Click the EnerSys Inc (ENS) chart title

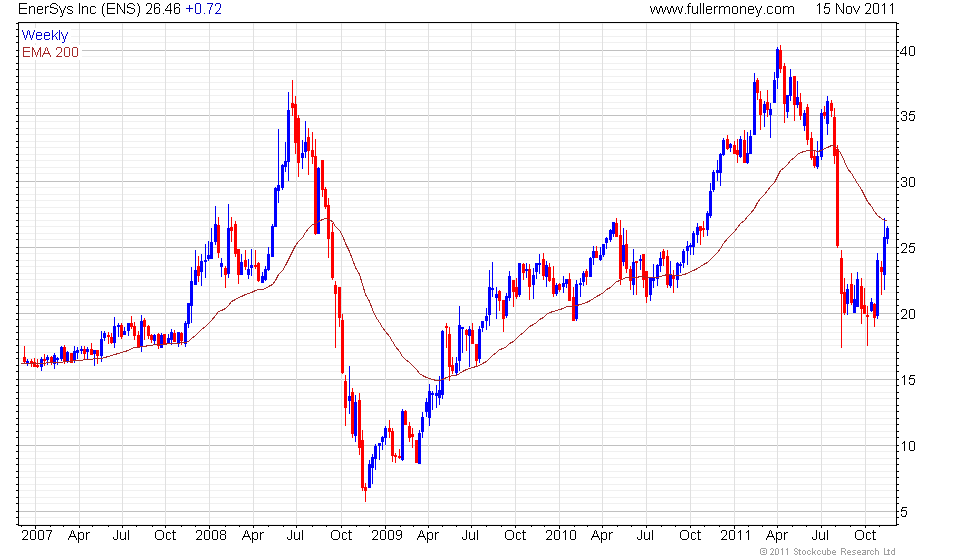pyautogui.click(x=80, y=9)
